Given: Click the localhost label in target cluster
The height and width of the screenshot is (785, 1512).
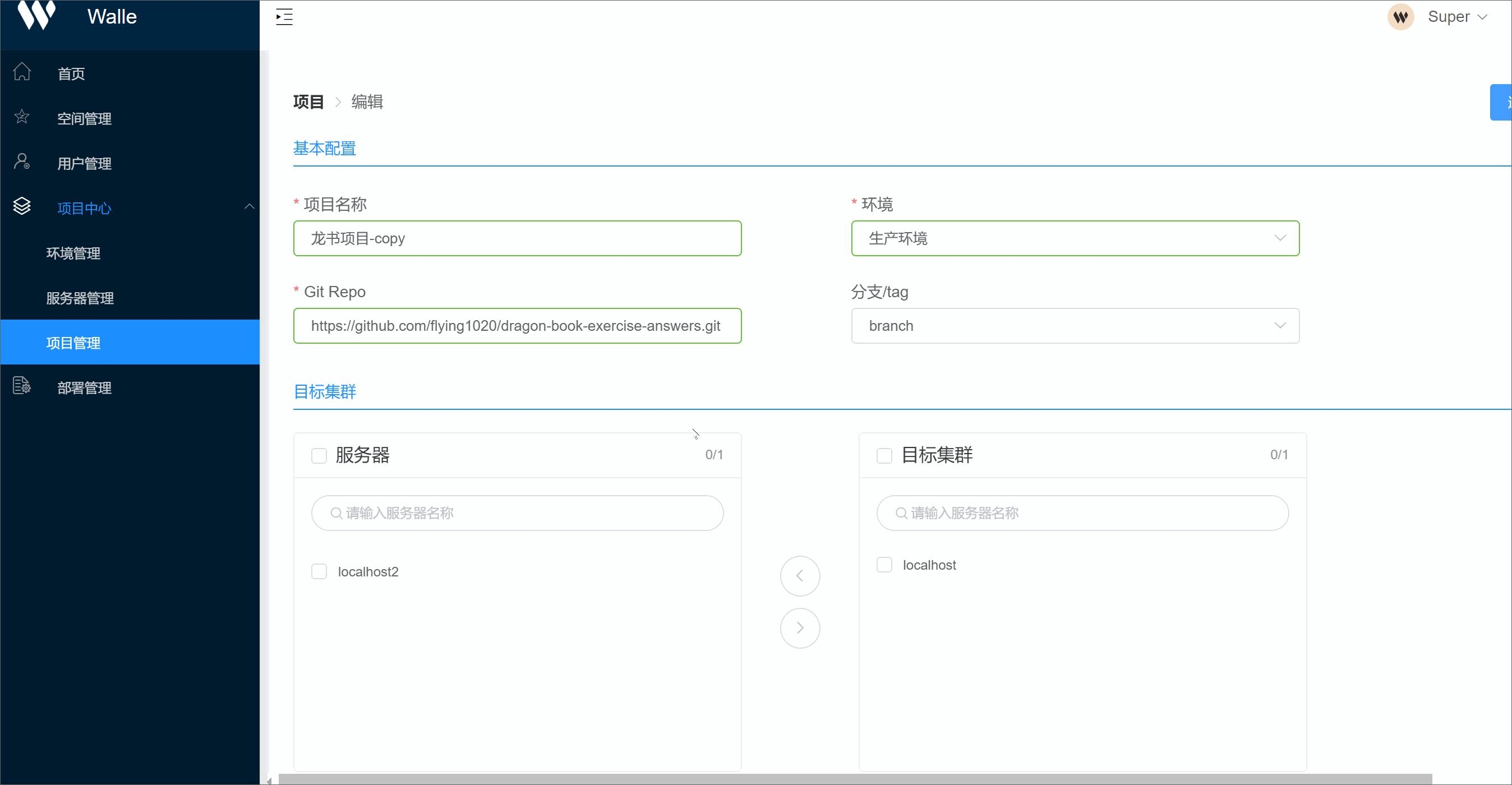Looking at the screenshot, I should (x=929, y=565).
